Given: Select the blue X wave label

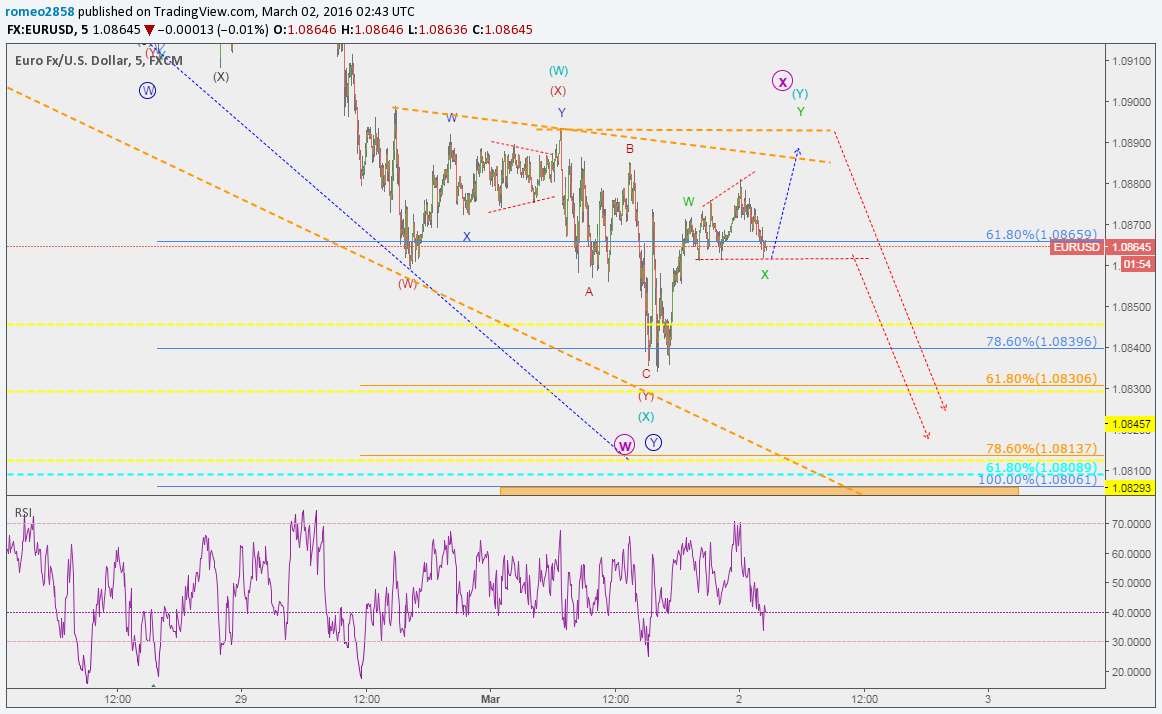Looking at the screenshot, I should point(467,237).
